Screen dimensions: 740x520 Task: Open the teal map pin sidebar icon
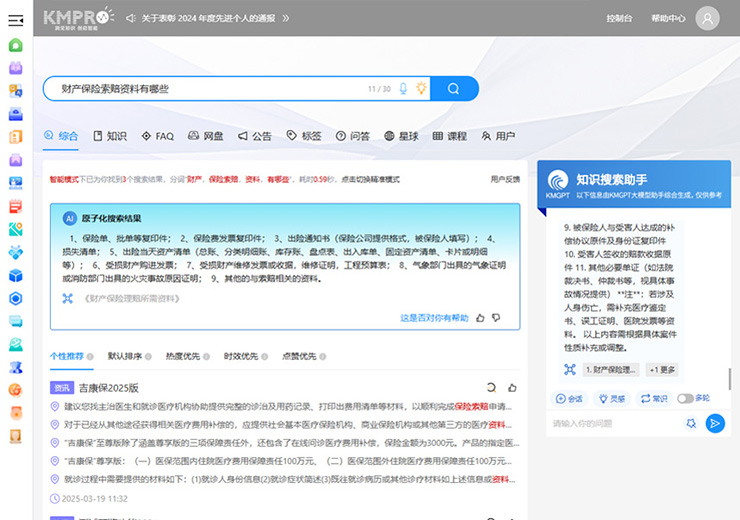pyautogui.click(x=16, y=229)
